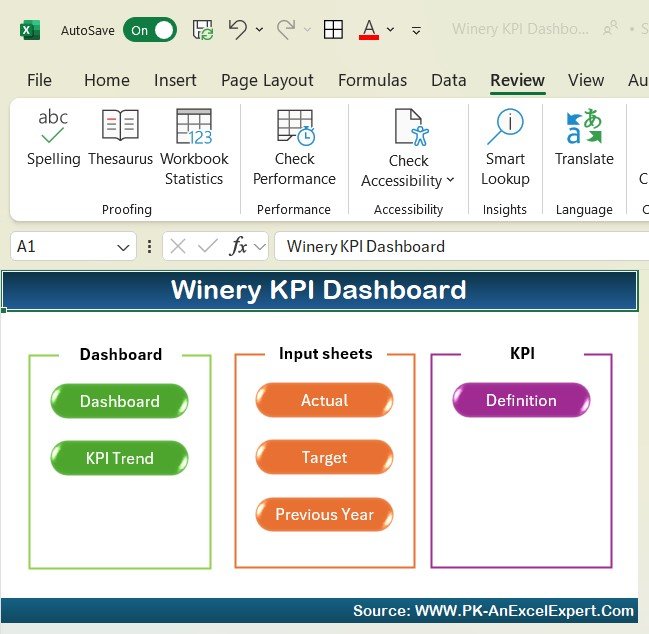Expand the Name Box dropdown arrow
649x634 pixels.
point(123,247)
